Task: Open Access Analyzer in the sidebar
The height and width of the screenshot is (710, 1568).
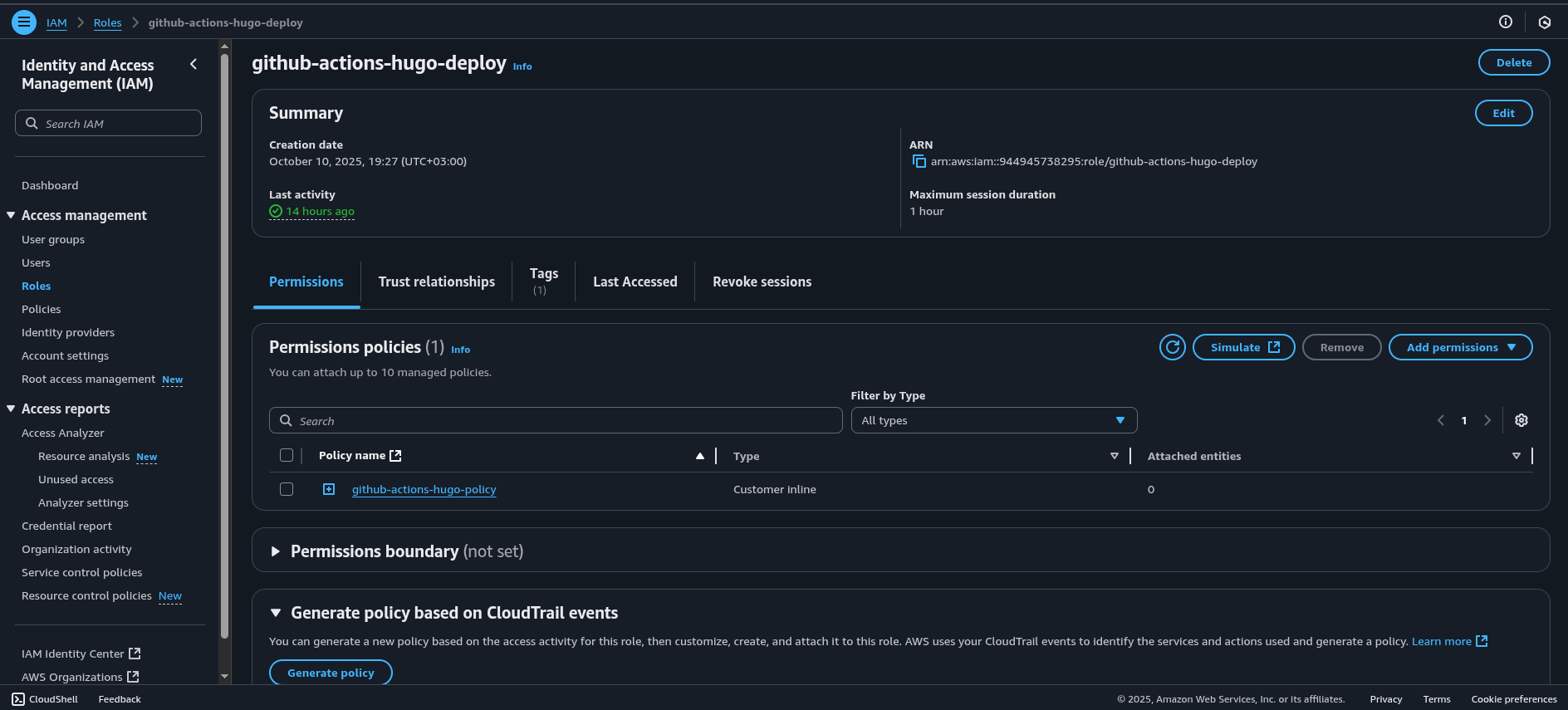Action: [x=63, y=433]
